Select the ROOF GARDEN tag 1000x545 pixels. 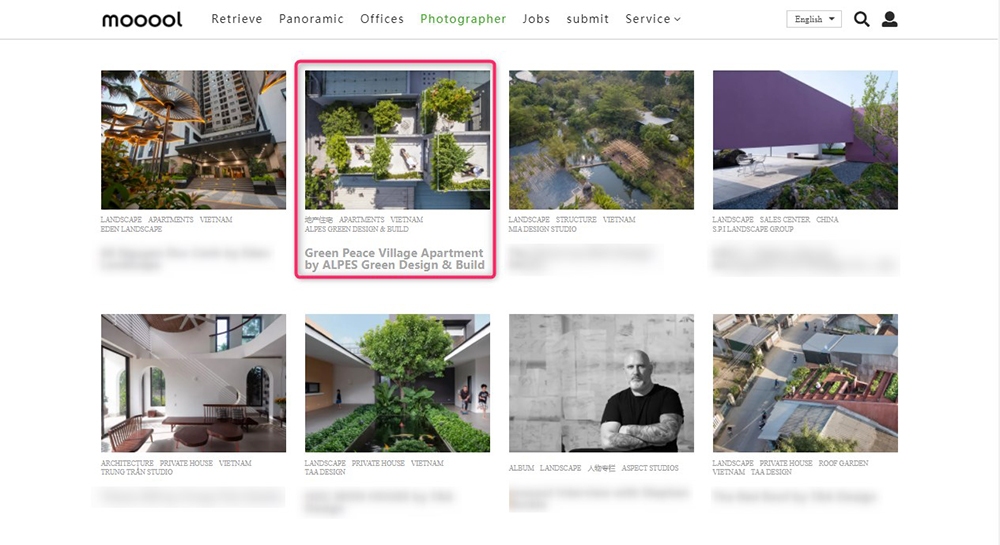point(843,463)
